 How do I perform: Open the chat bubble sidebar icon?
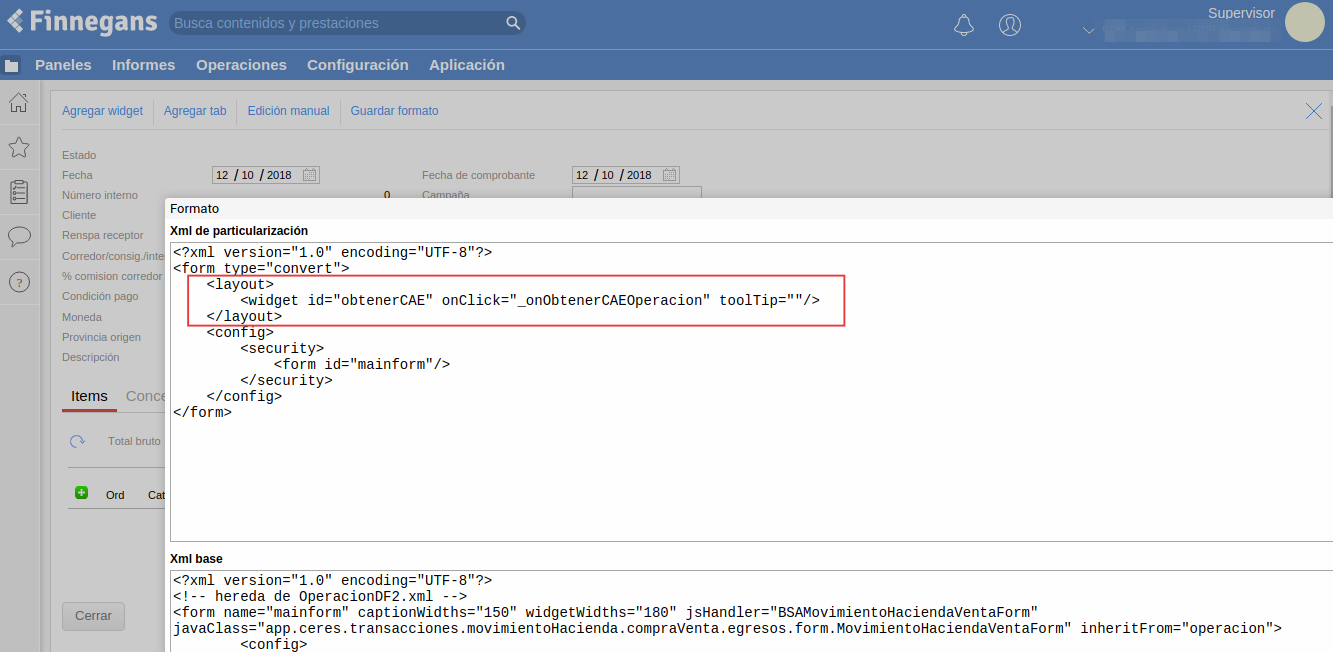(18, 237)
